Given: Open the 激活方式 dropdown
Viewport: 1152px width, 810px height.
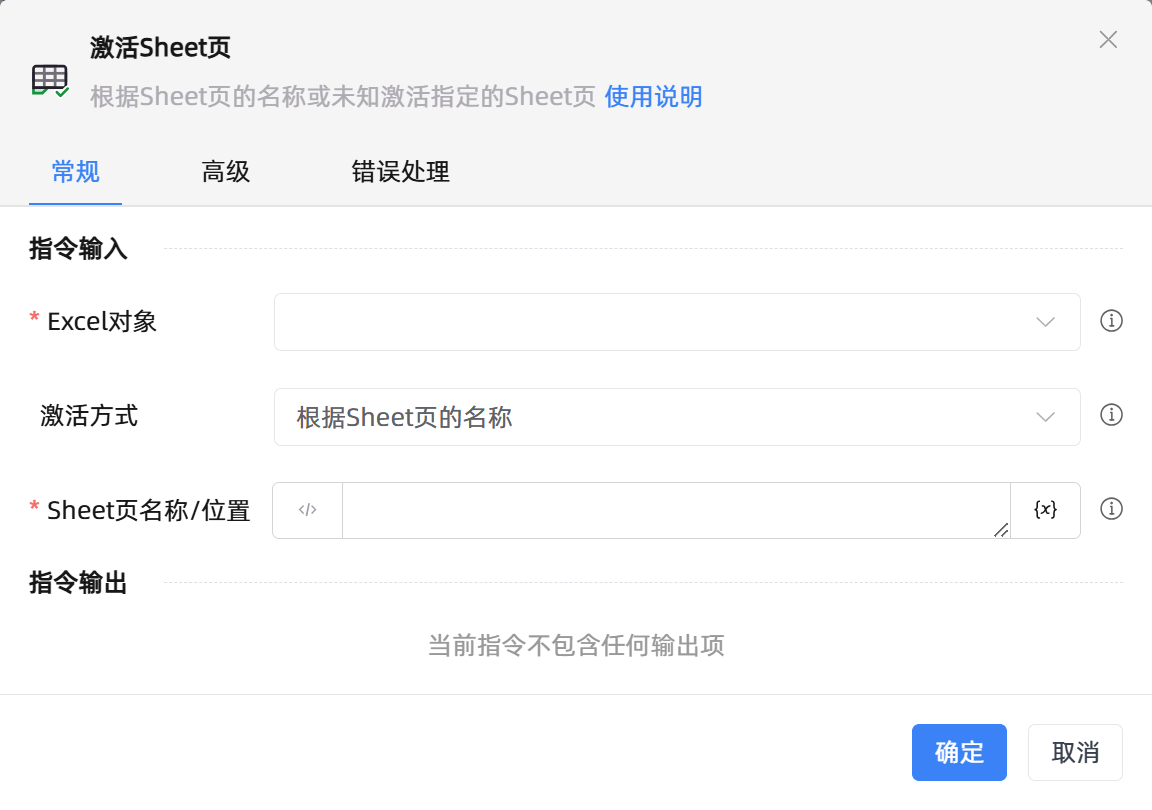Looking at the screenshot, I should pyautogui.click(x=677, y=417).
